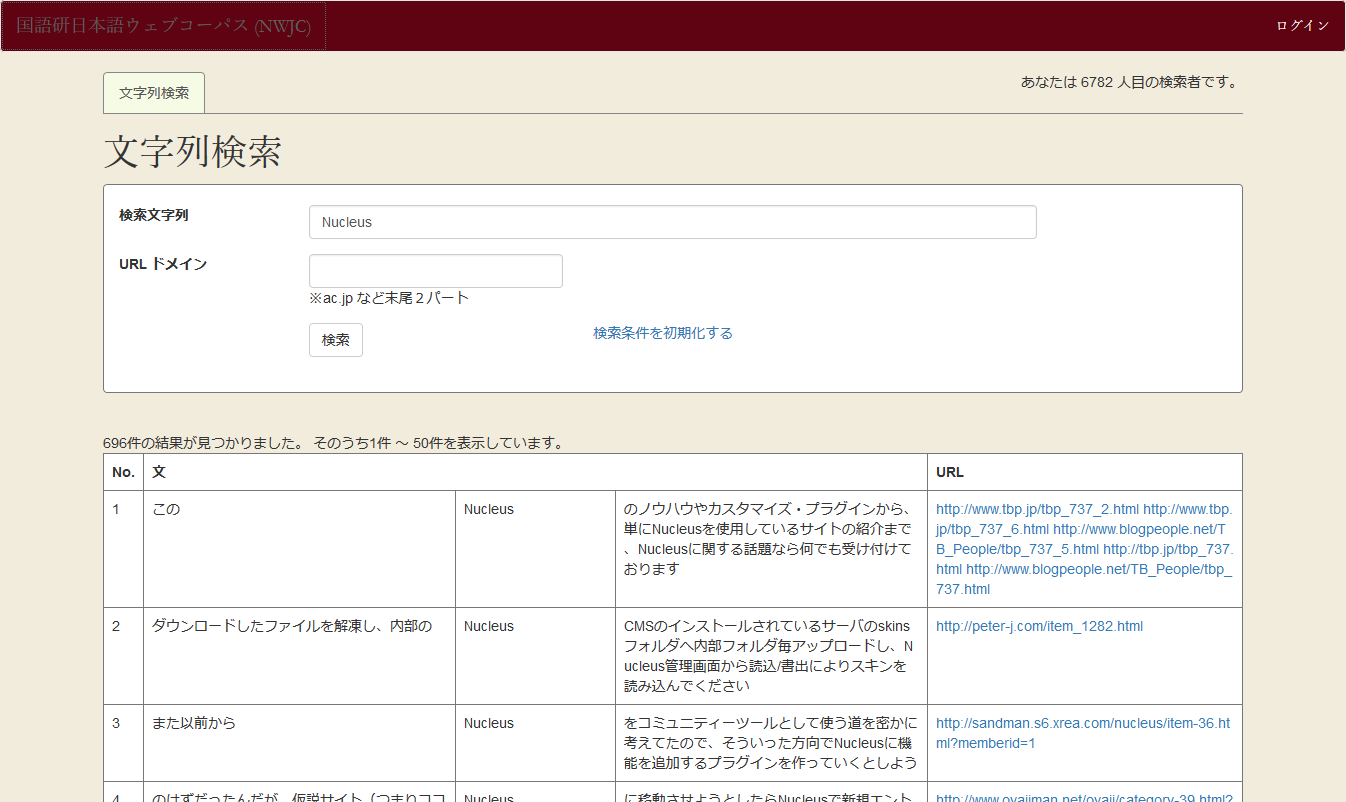Open http://tbp.jp/tbp_737.html link
This screenshot has height=802, width=1346.
1170,549
